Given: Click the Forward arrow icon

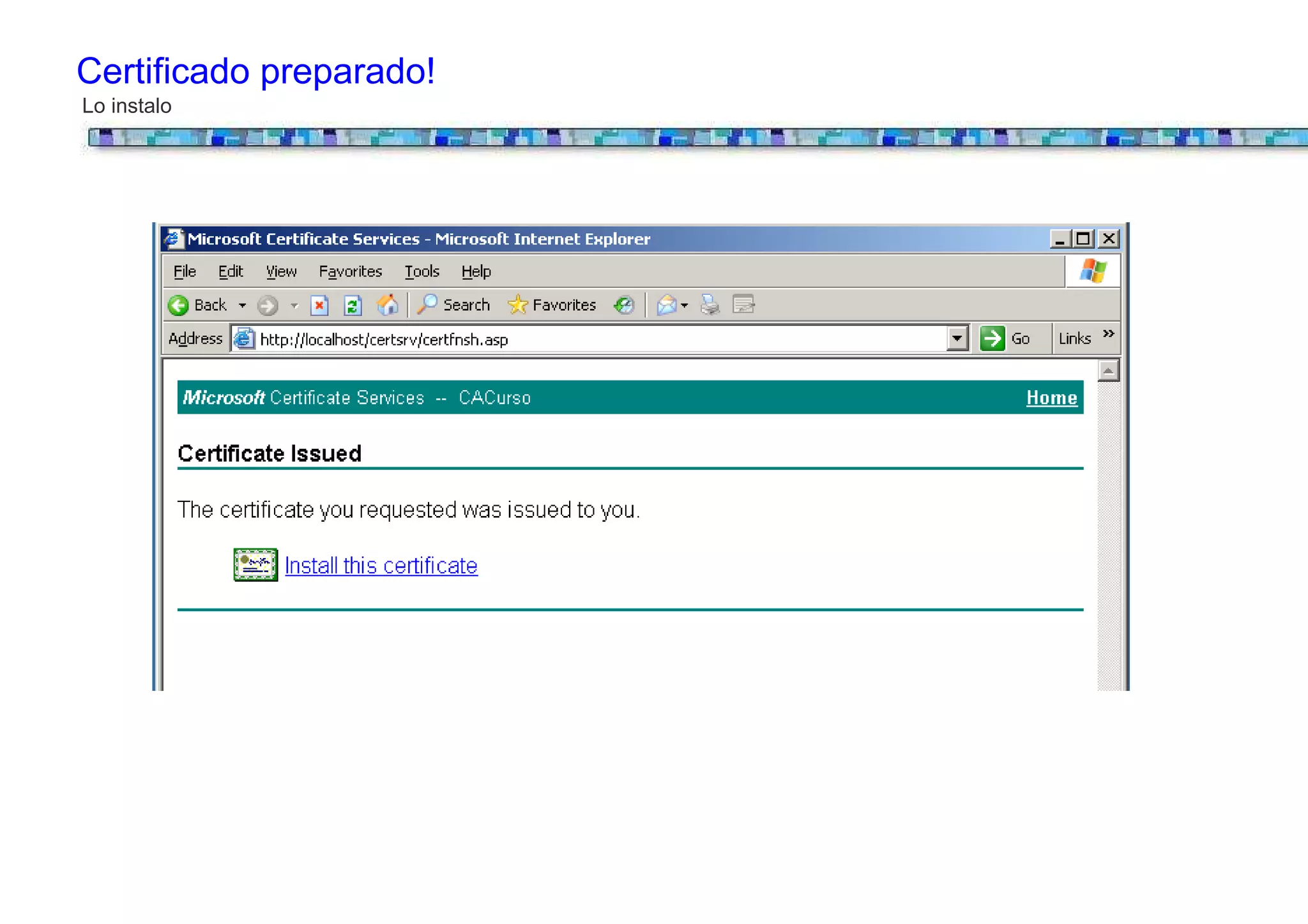Looking at the screenshot, I should pos(268,306).
